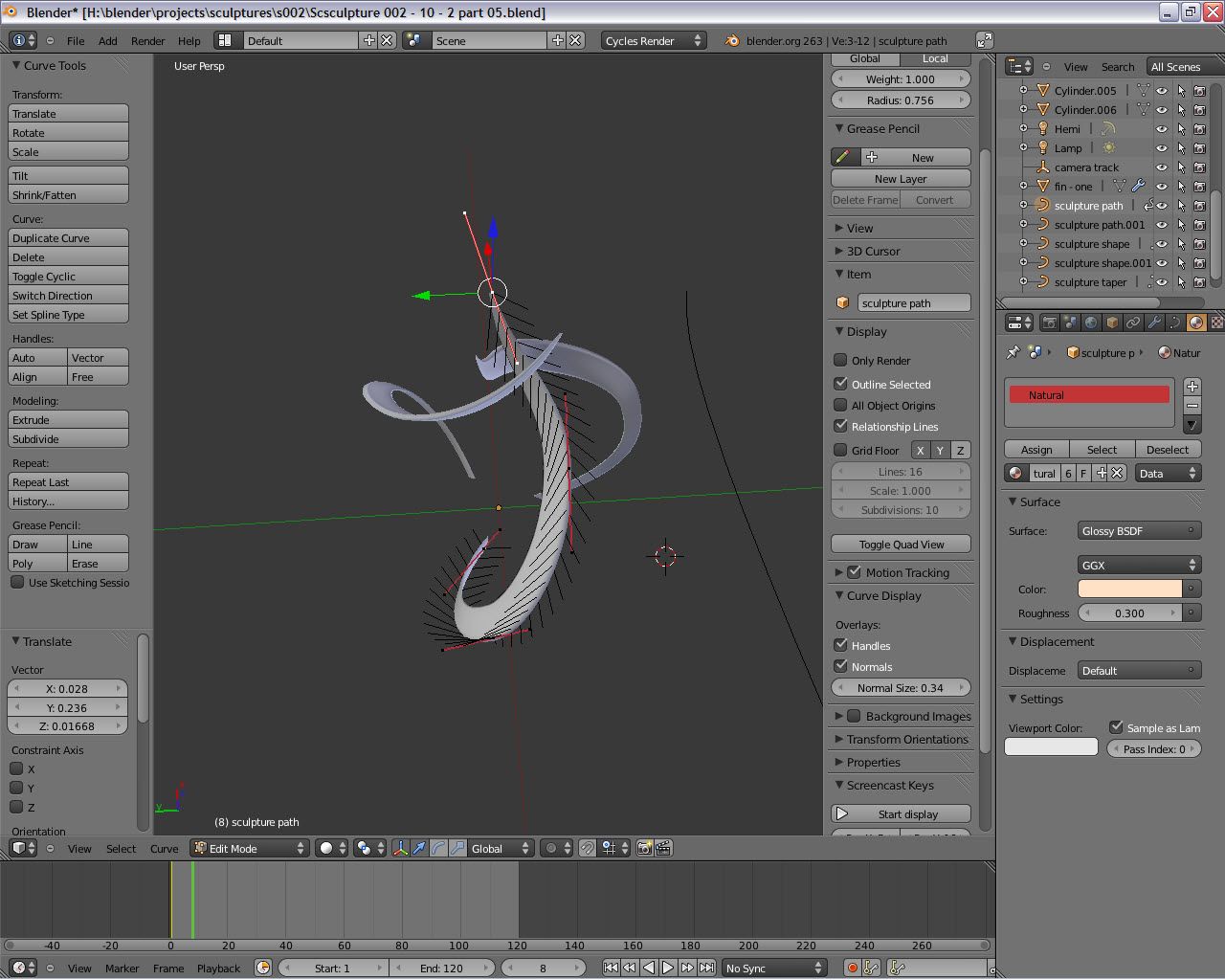Click the Grease Pencil draw pencil icon
Screen dimensions: 1225x980
point(843,157)
